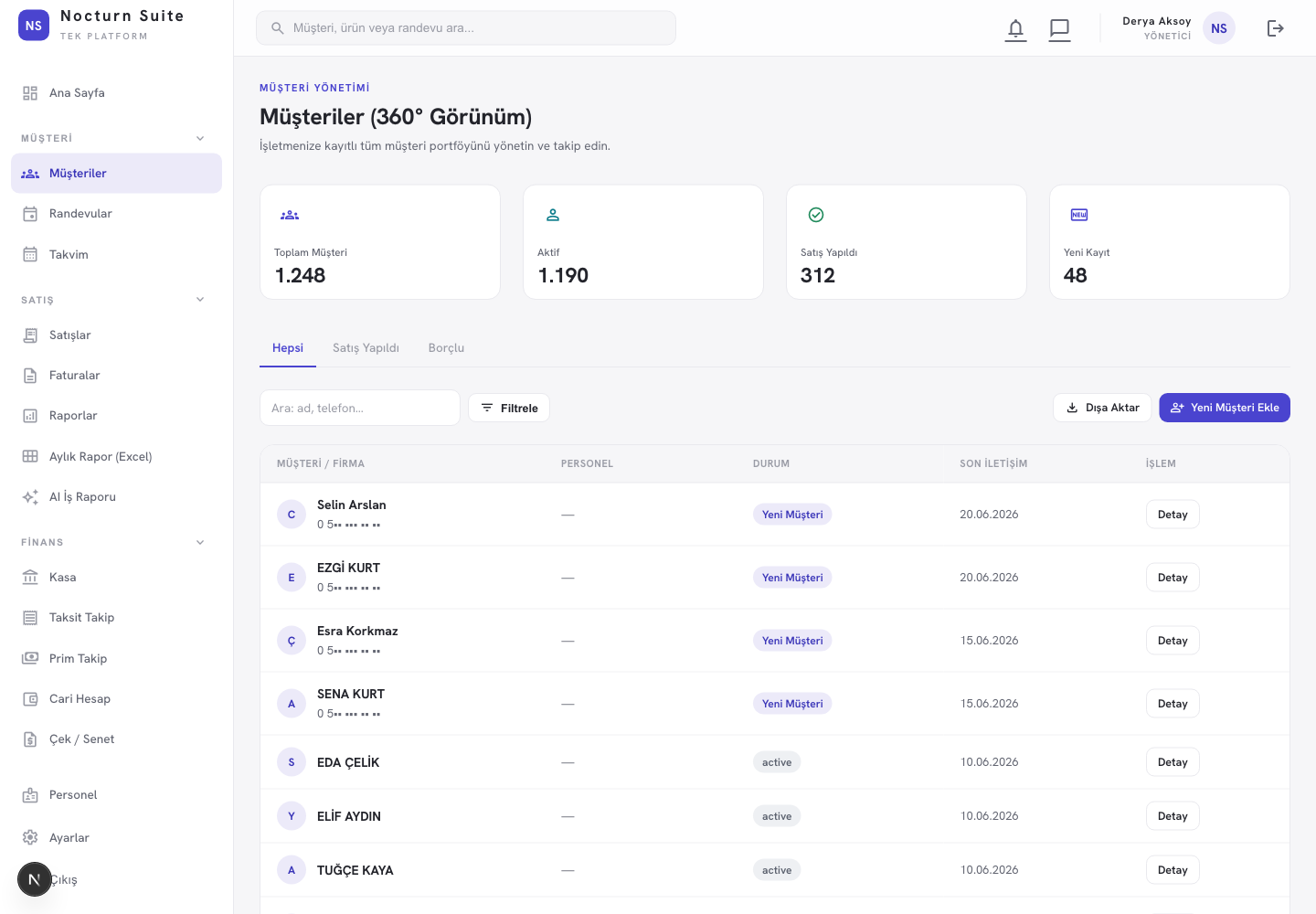Viewport: 1316px width, 914px height.
Task: Click the Randevular calendar icon
Action: (x=30, y=214)
